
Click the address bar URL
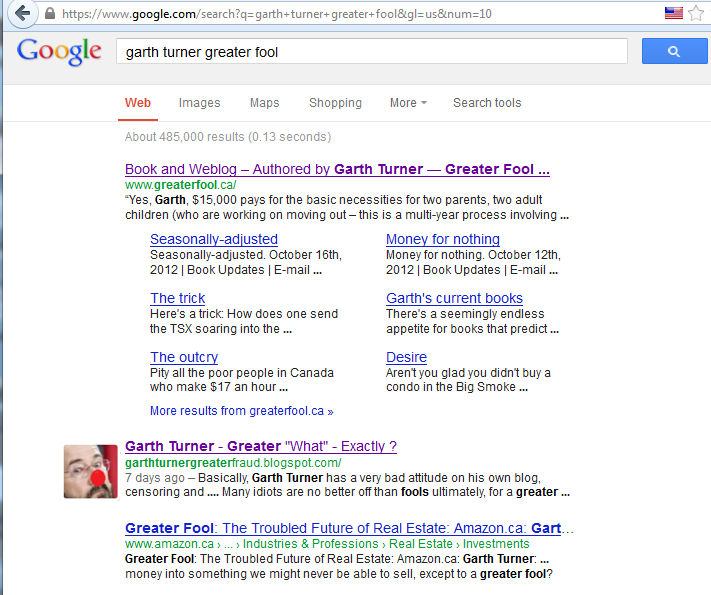tap(277, 14)
